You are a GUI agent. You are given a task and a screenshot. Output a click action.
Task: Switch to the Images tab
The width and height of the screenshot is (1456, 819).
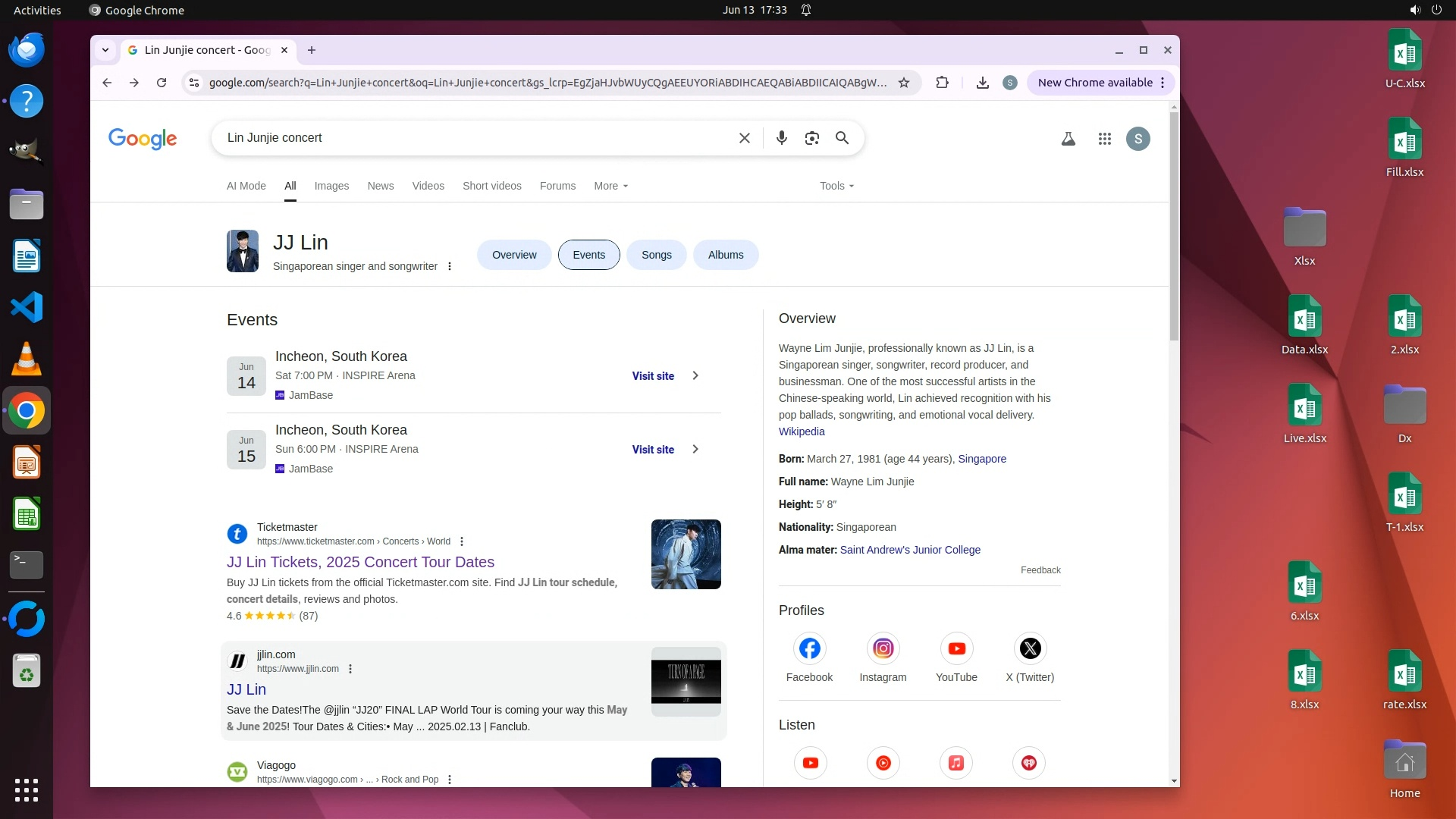331,186
